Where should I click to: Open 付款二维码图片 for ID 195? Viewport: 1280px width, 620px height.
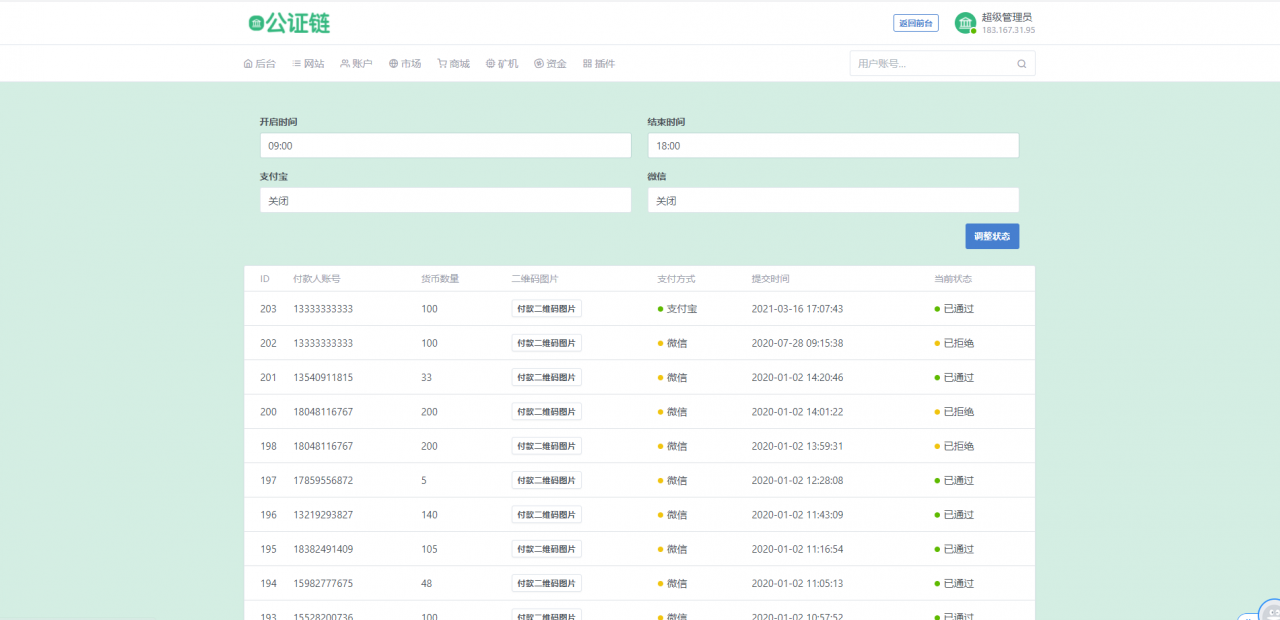pyautogui.click(x=546, y=549)
